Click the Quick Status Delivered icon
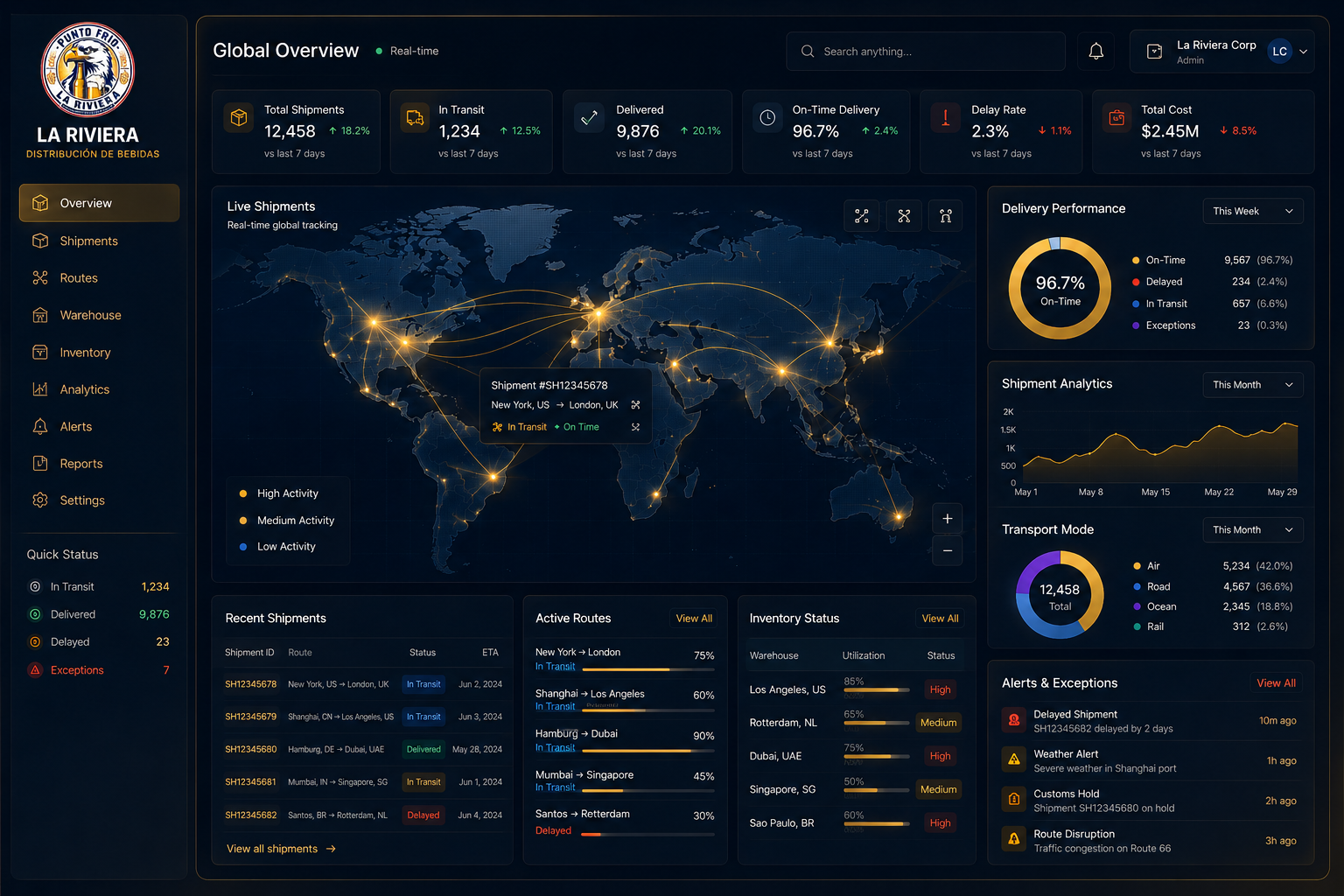This screenshot has width=1344, height=896. (x=35, y=614)
